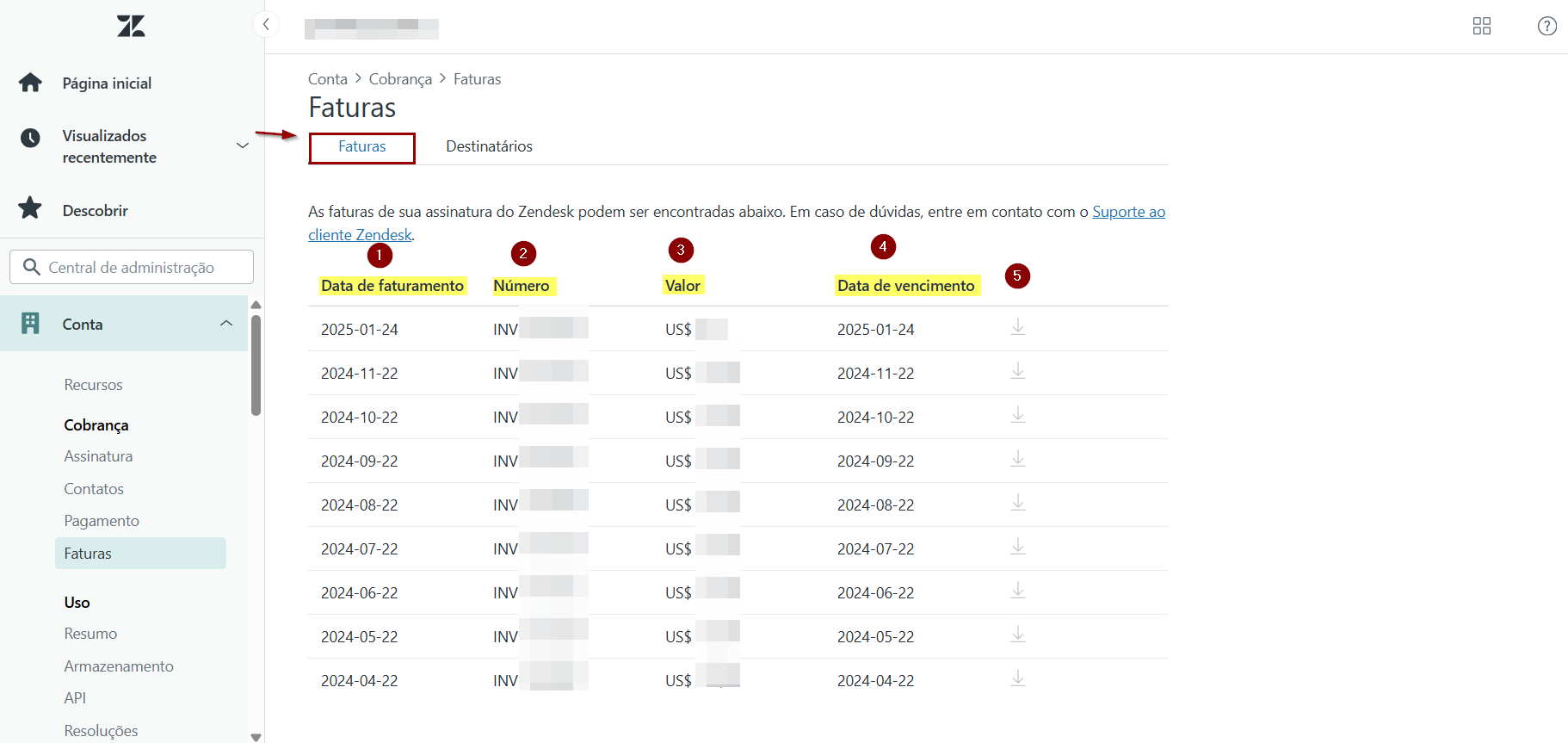Click the Zendesk logo icon
Image resolution: width=1568 pixels, height=743 pixels.
click(131, 26)
